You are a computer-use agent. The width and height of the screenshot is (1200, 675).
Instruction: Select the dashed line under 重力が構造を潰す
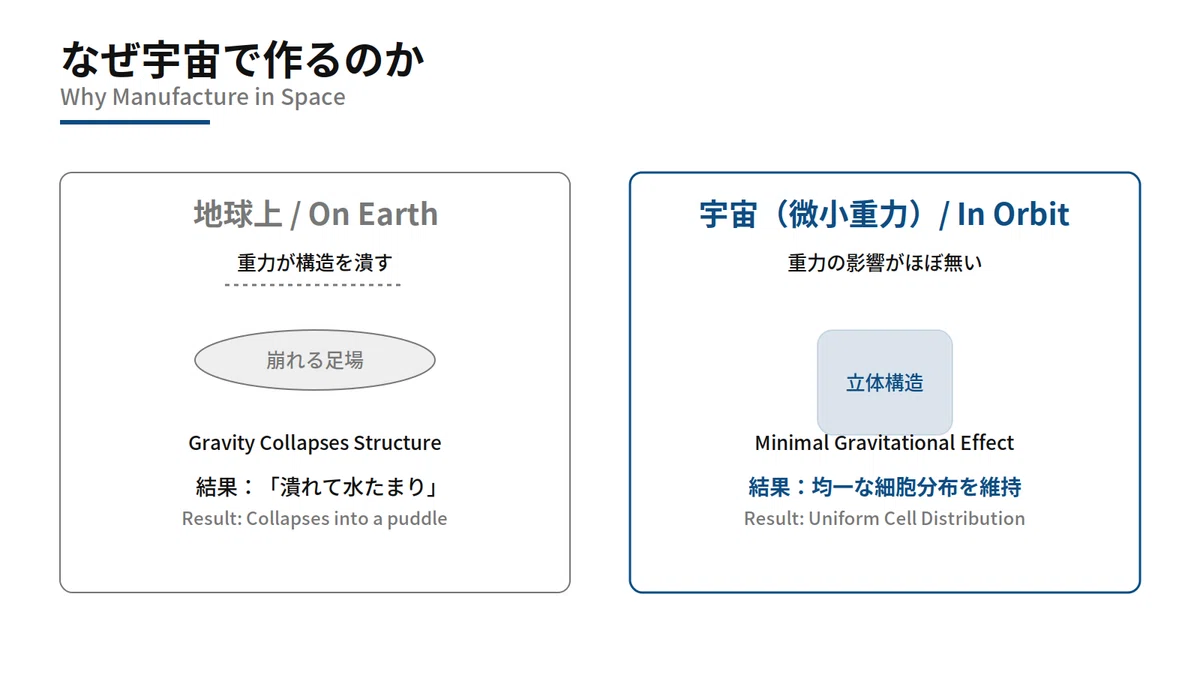313,285
